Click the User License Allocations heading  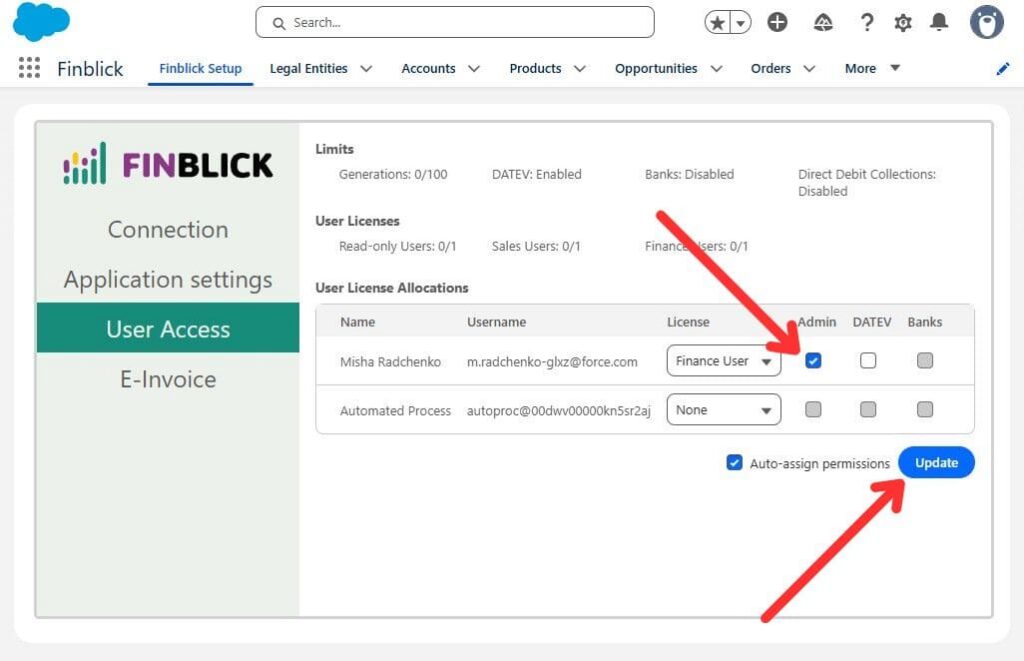[392, 288]
